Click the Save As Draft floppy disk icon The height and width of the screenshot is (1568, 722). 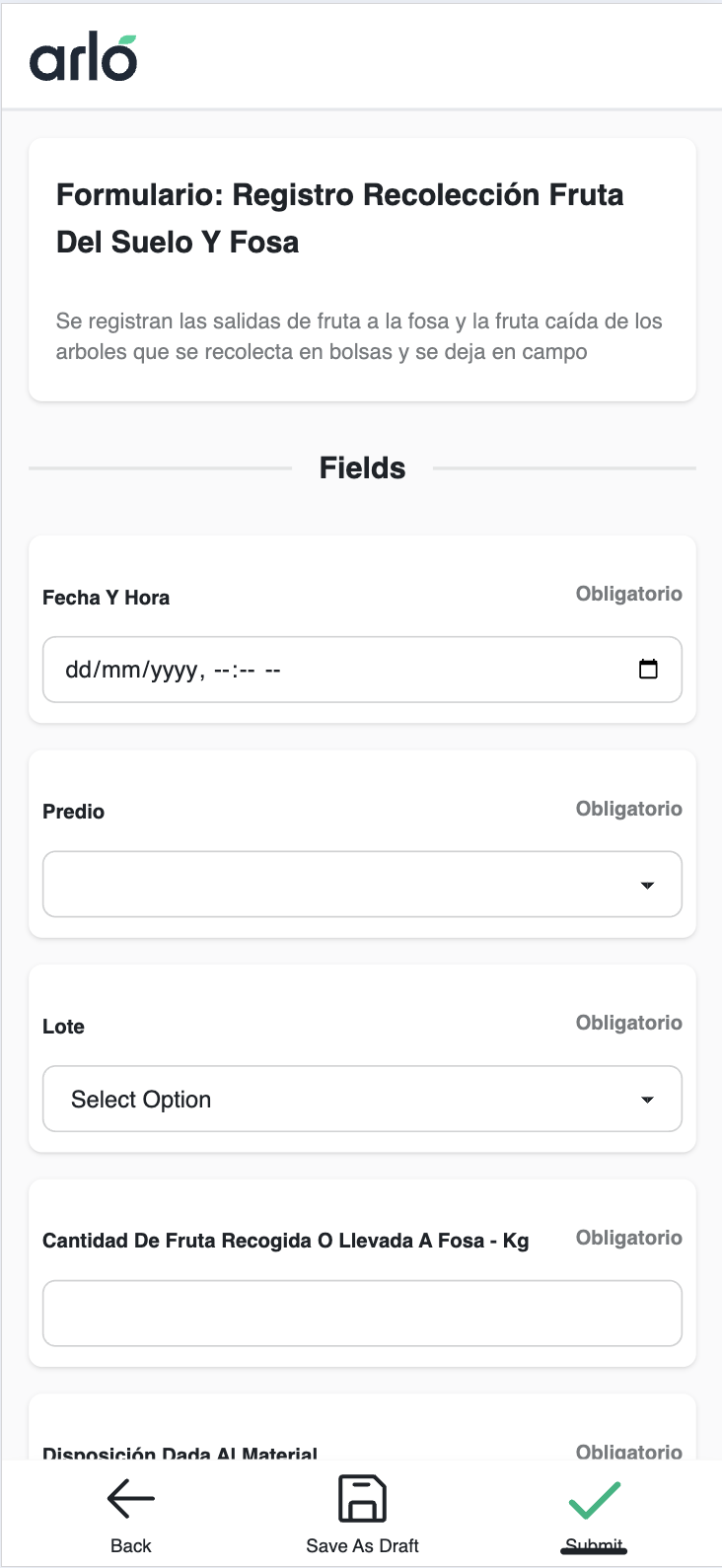(362, 1499)
